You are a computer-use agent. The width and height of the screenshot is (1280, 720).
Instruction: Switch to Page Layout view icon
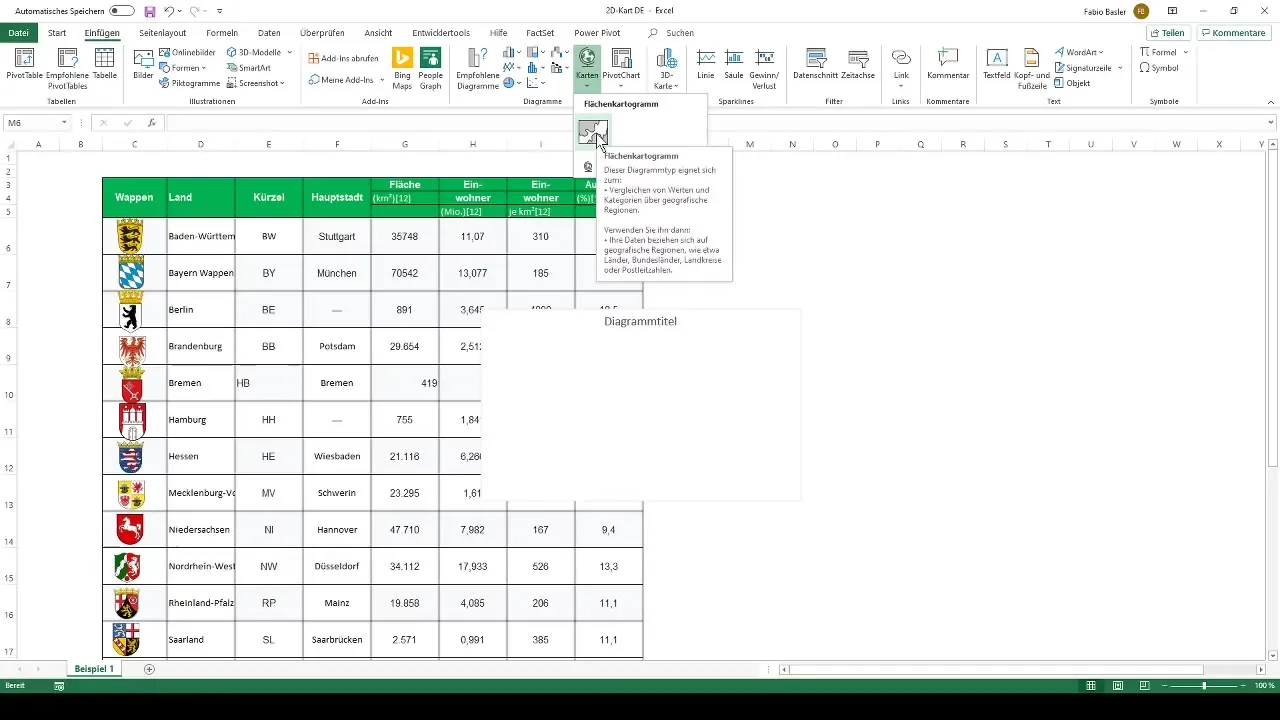tap(1117, 686)
